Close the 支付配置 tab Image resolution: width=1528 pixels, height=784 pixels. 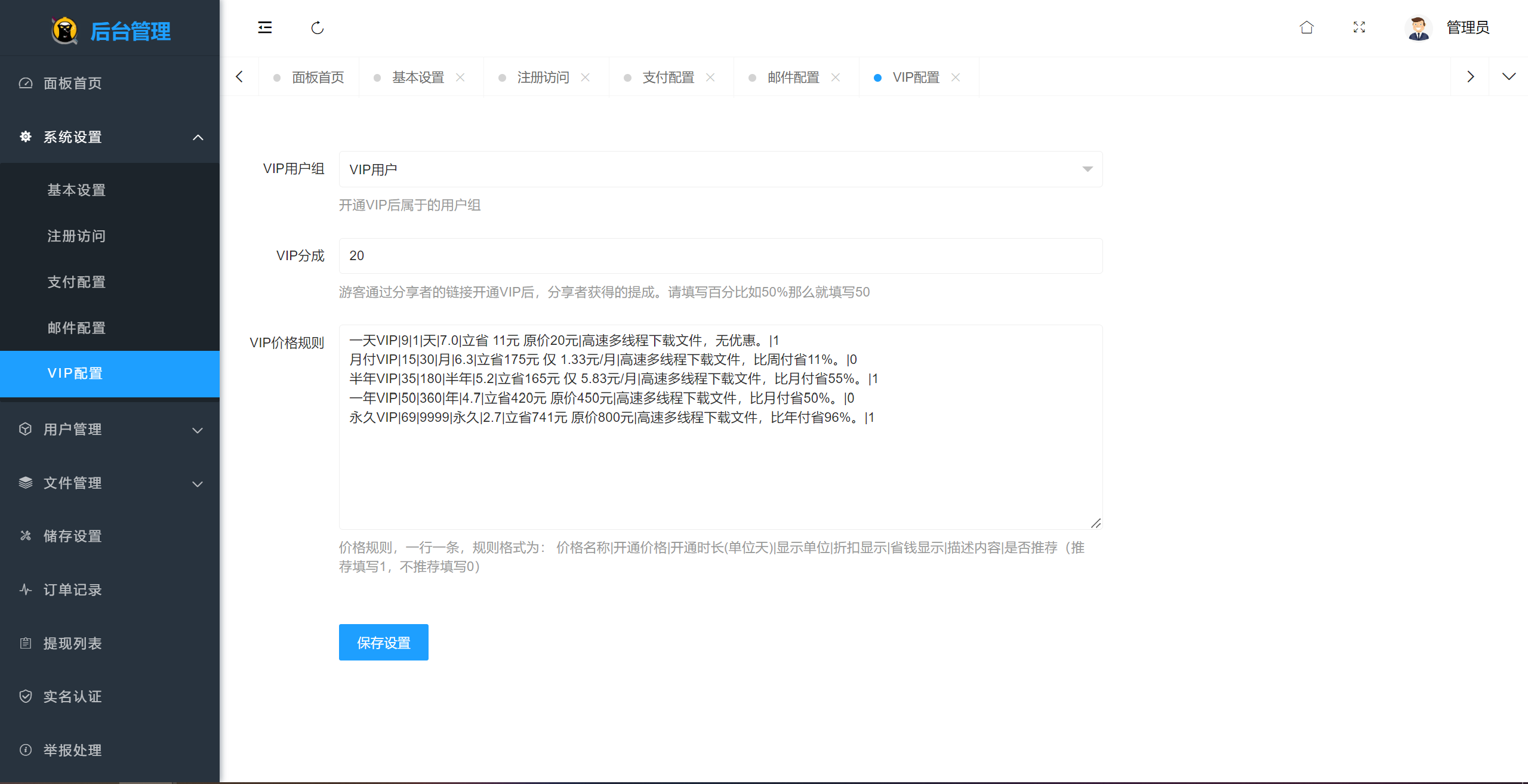(710, 77)
